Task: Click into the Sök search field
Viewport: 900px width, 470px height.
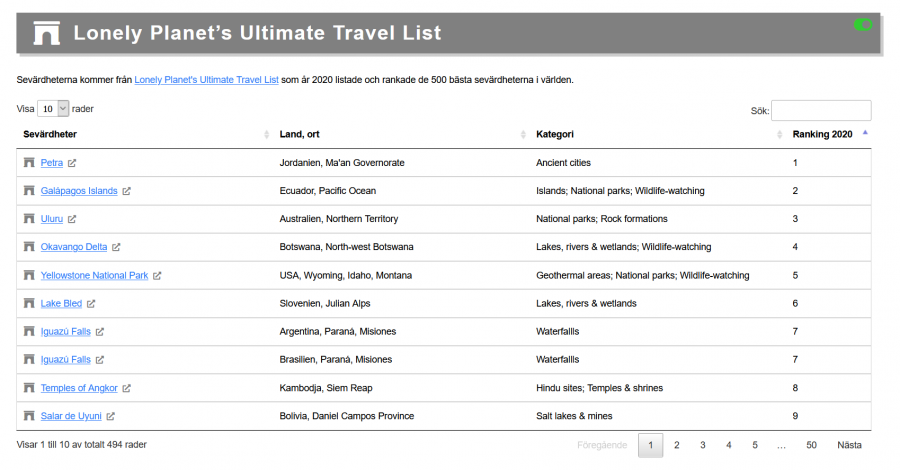Action: click(820, 110)
